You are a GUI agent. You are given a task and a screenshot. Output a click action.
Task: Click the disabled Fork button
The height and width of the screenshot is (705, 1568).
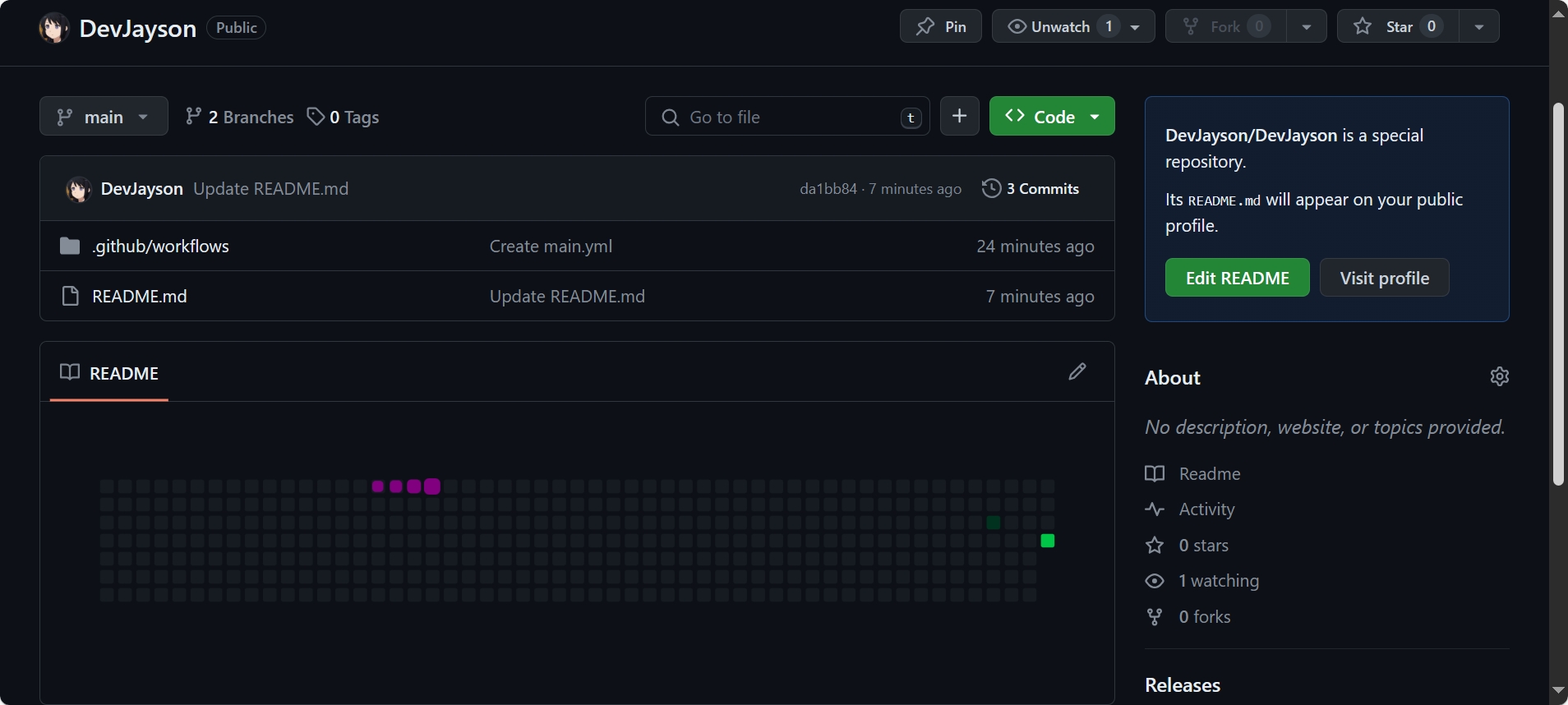(1226, 26)
